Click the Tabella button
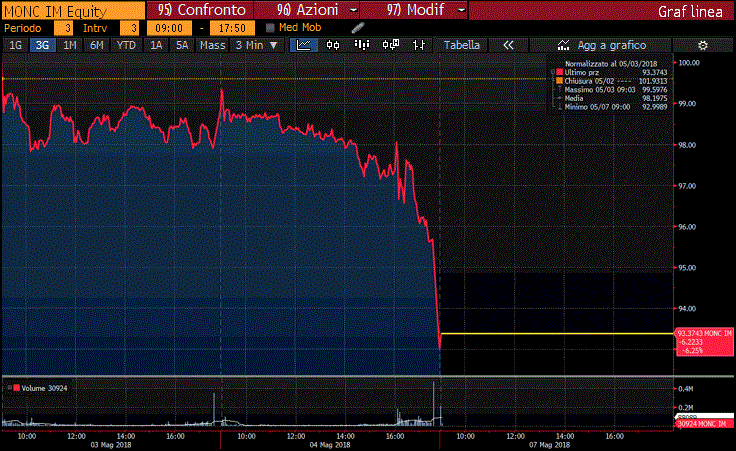 tap(462, 45)
